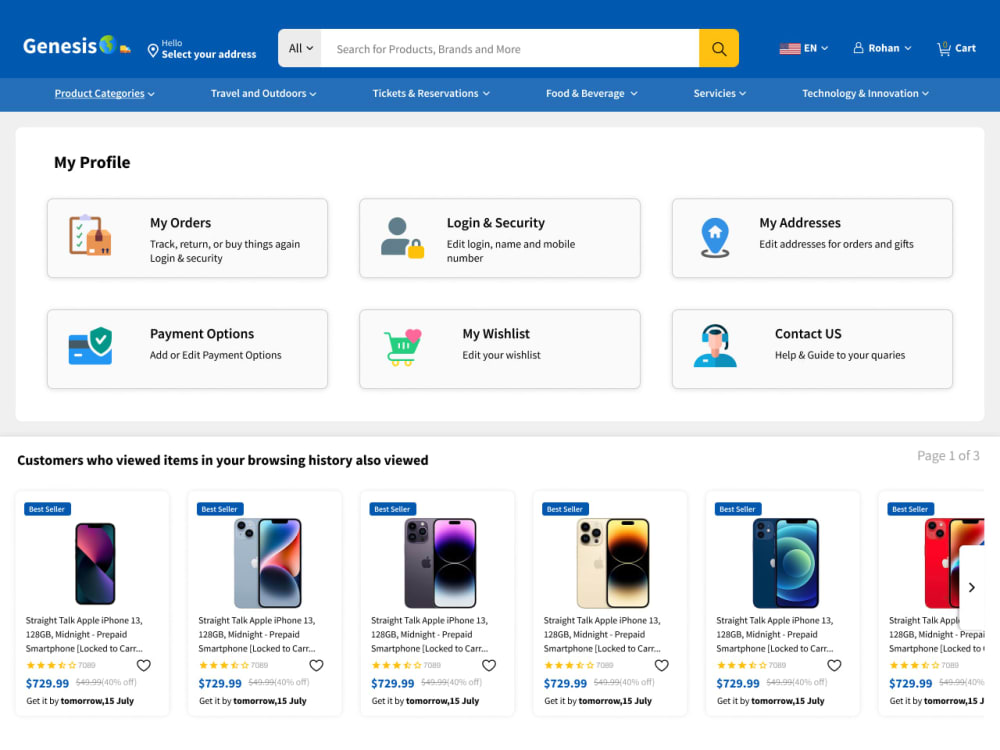Viewport: 1000px width, 750px height.
Task: Open the EN language dropdown
Action: click(x=816, y=48)
